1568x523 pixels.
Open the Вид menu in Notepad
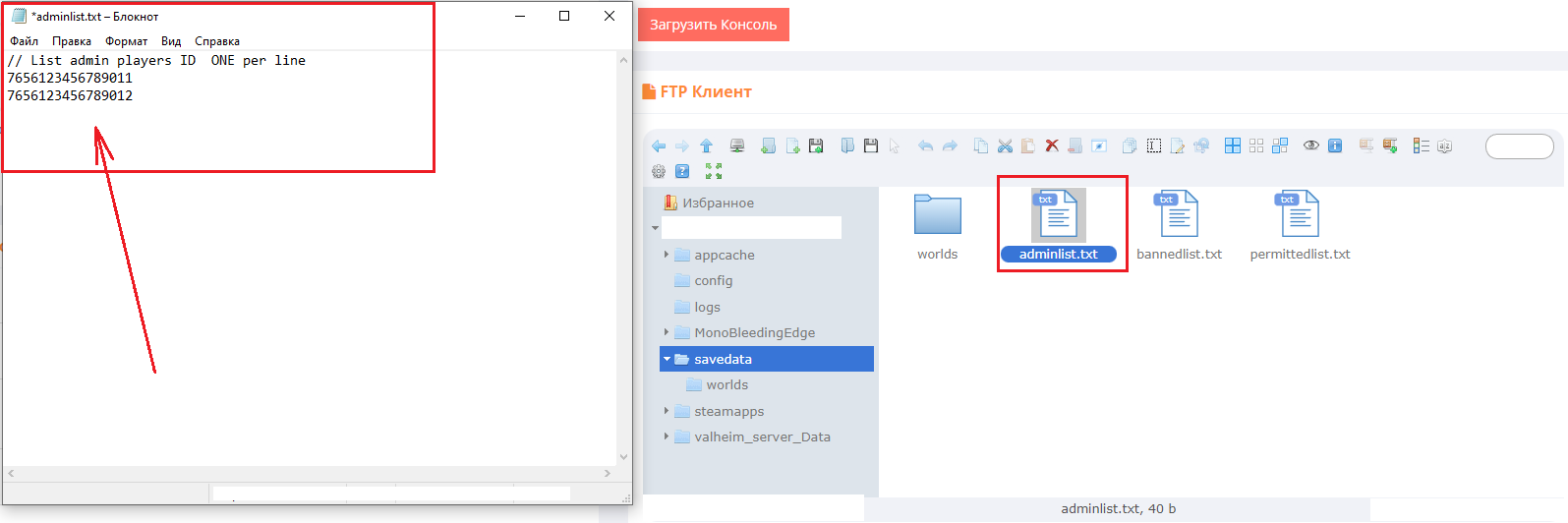(x=171, y=41)
